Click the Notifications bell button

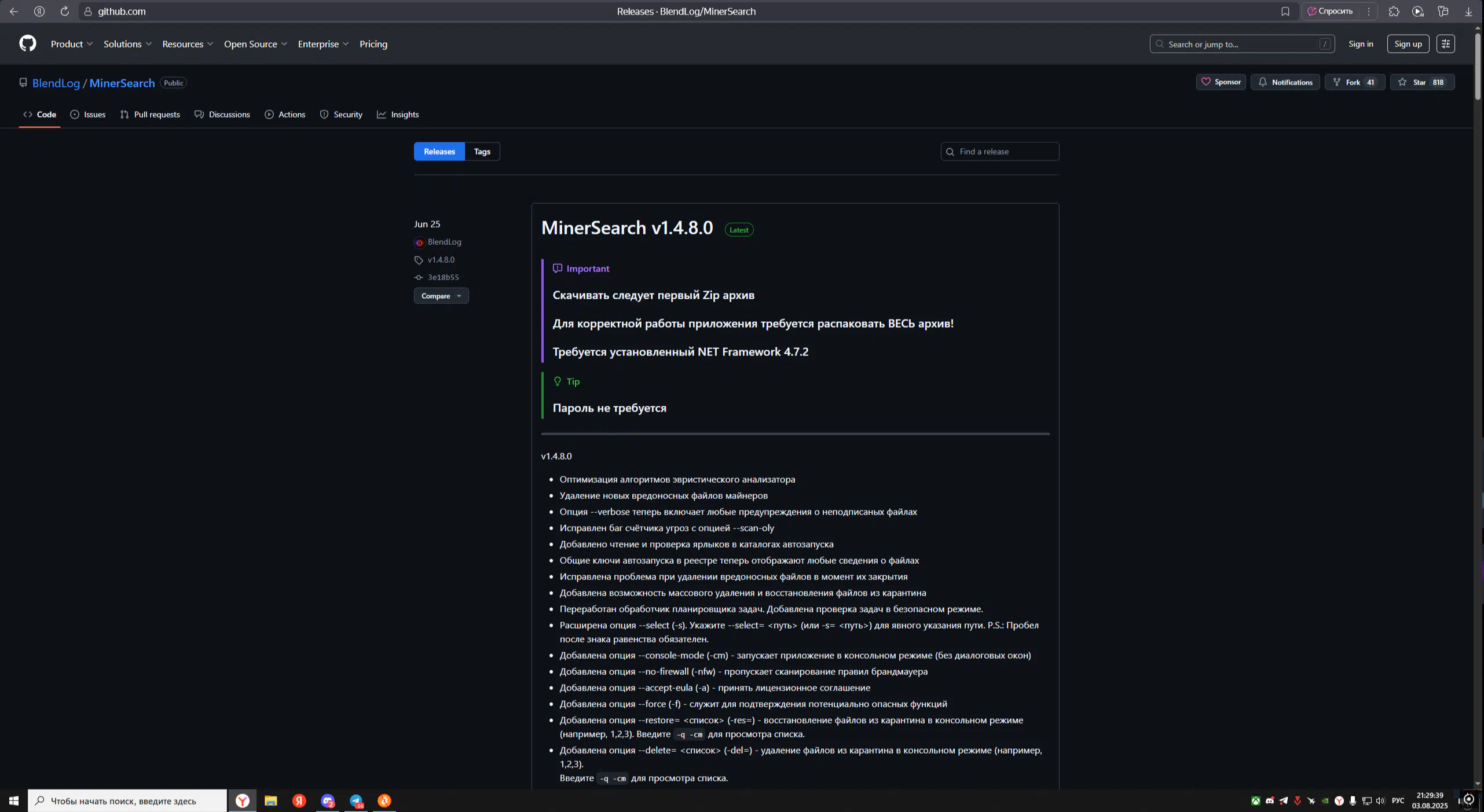coord(1285,82)
